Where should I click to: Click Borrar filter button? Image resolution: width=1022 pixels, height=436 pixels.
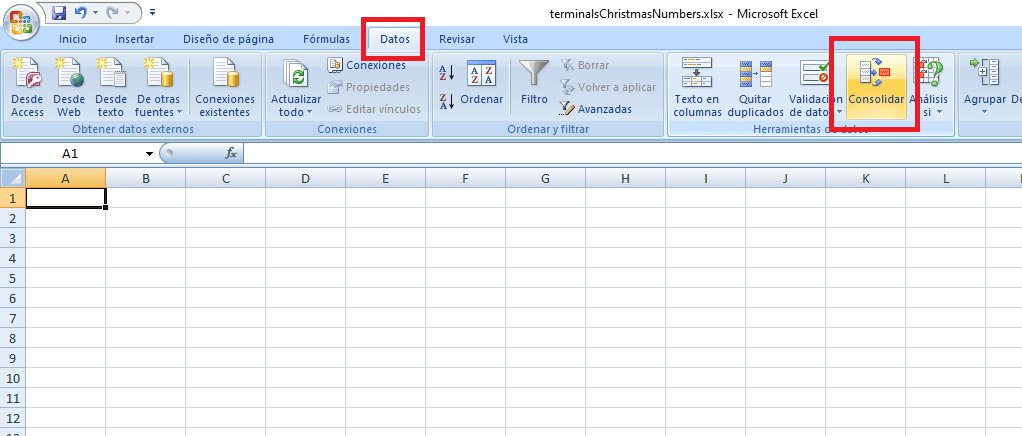(584, 65)
